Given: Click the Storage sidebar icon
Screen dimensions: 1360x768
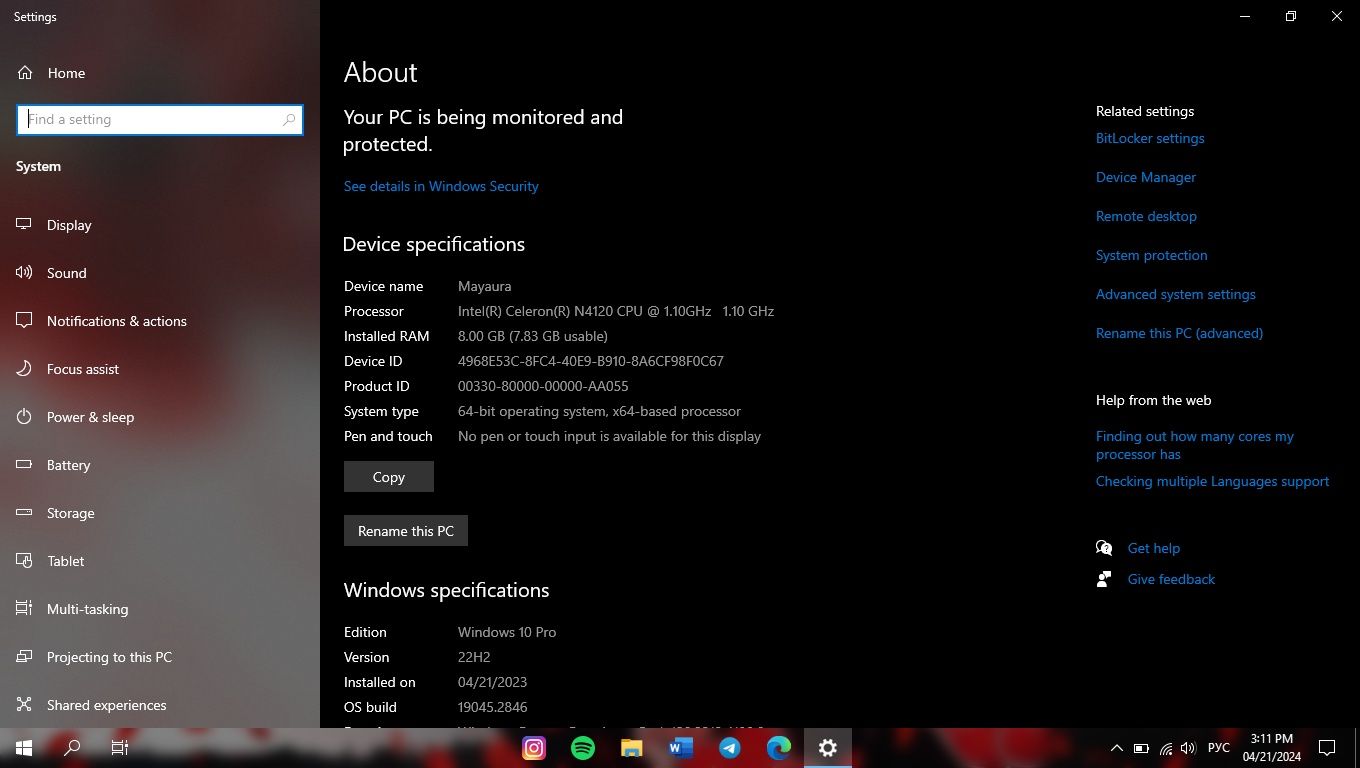Looking at the screenshot, I should [x=24, y=513].
